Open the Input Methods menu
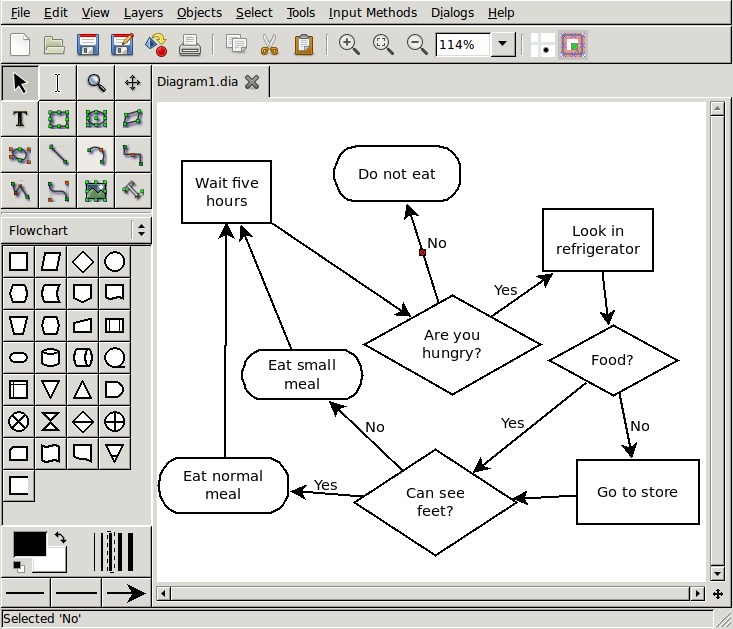Image resolution: width=733 pixels, height=629 pixels. (x=372, y=12)
